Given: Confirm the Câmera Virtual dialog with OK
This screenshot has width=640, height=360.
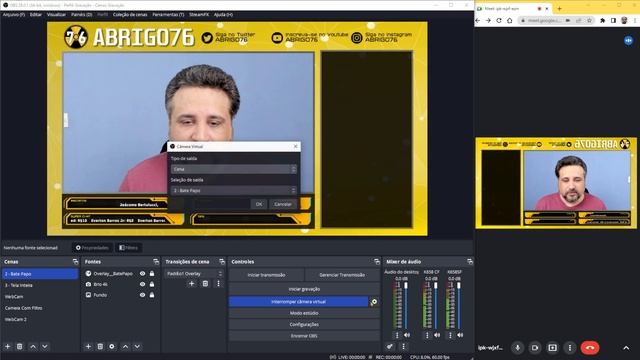Looking at the screenshot, I should (x=258, y=204).
